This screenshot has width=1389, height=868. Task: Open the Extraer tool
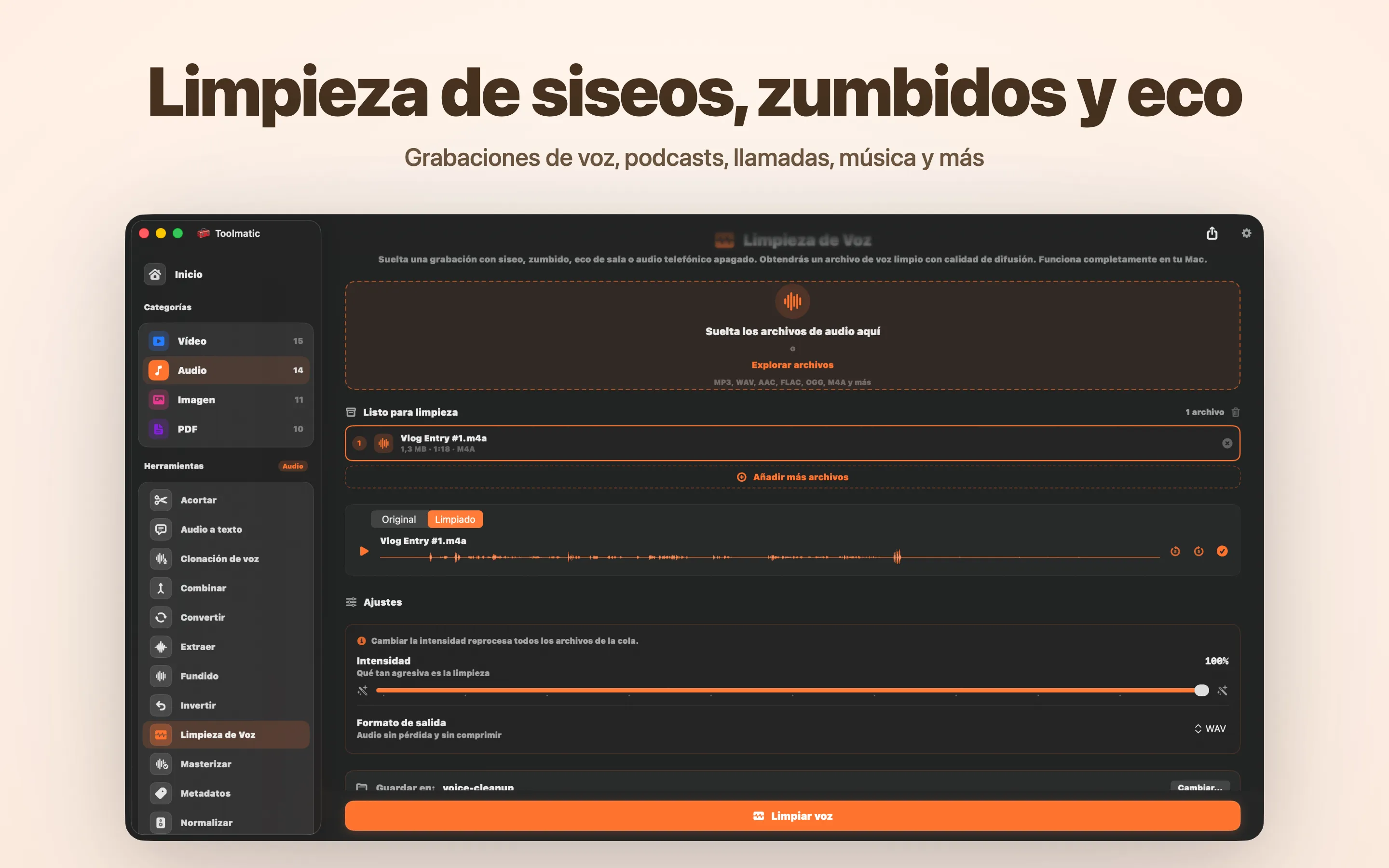[226, 646]
